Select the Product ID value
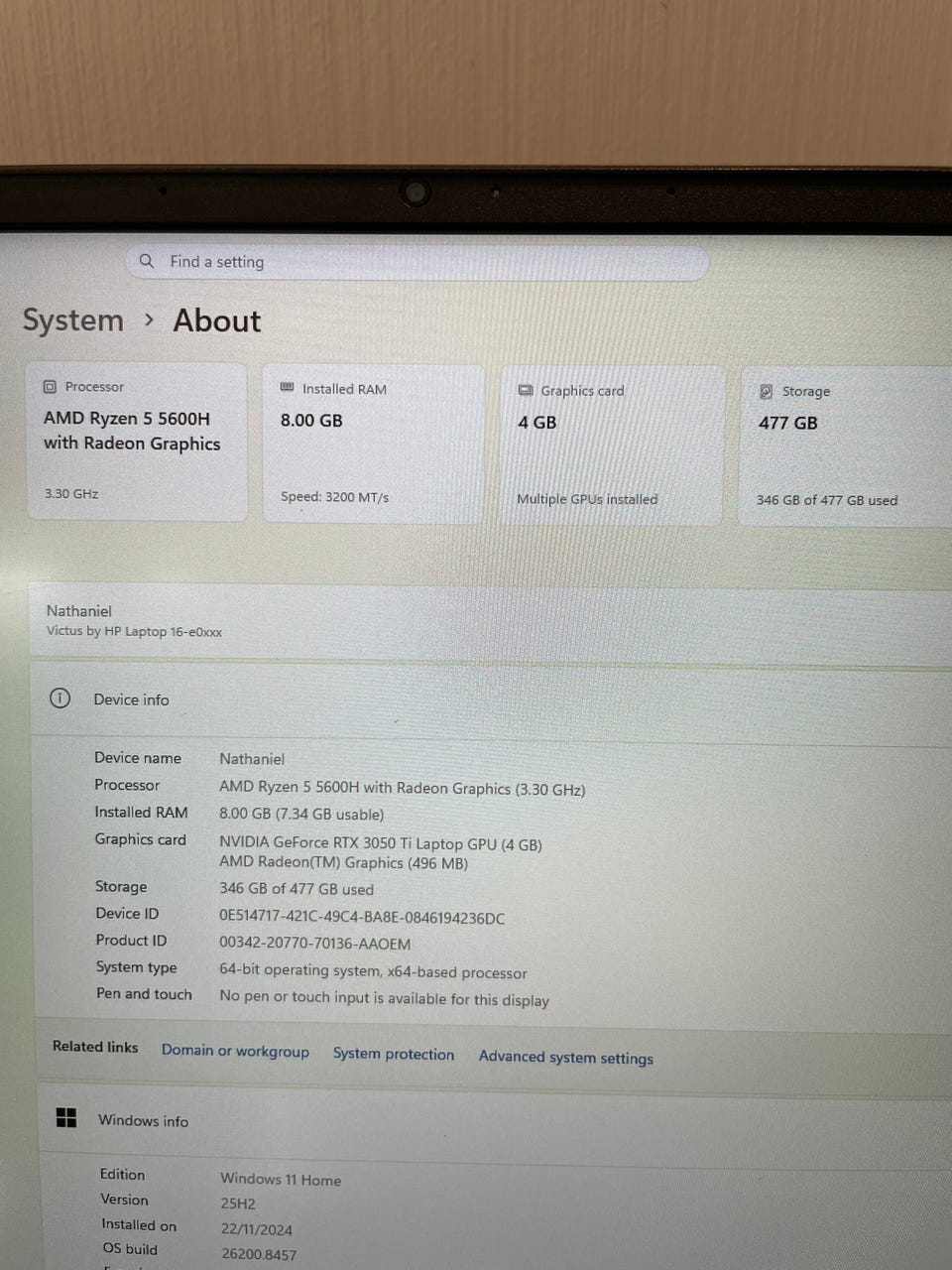952x1270 pixels. (314, 944)
